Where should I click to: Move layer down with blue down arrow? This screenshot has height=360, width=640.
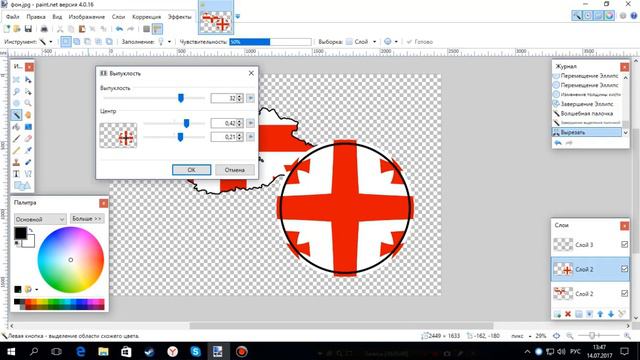611,314
